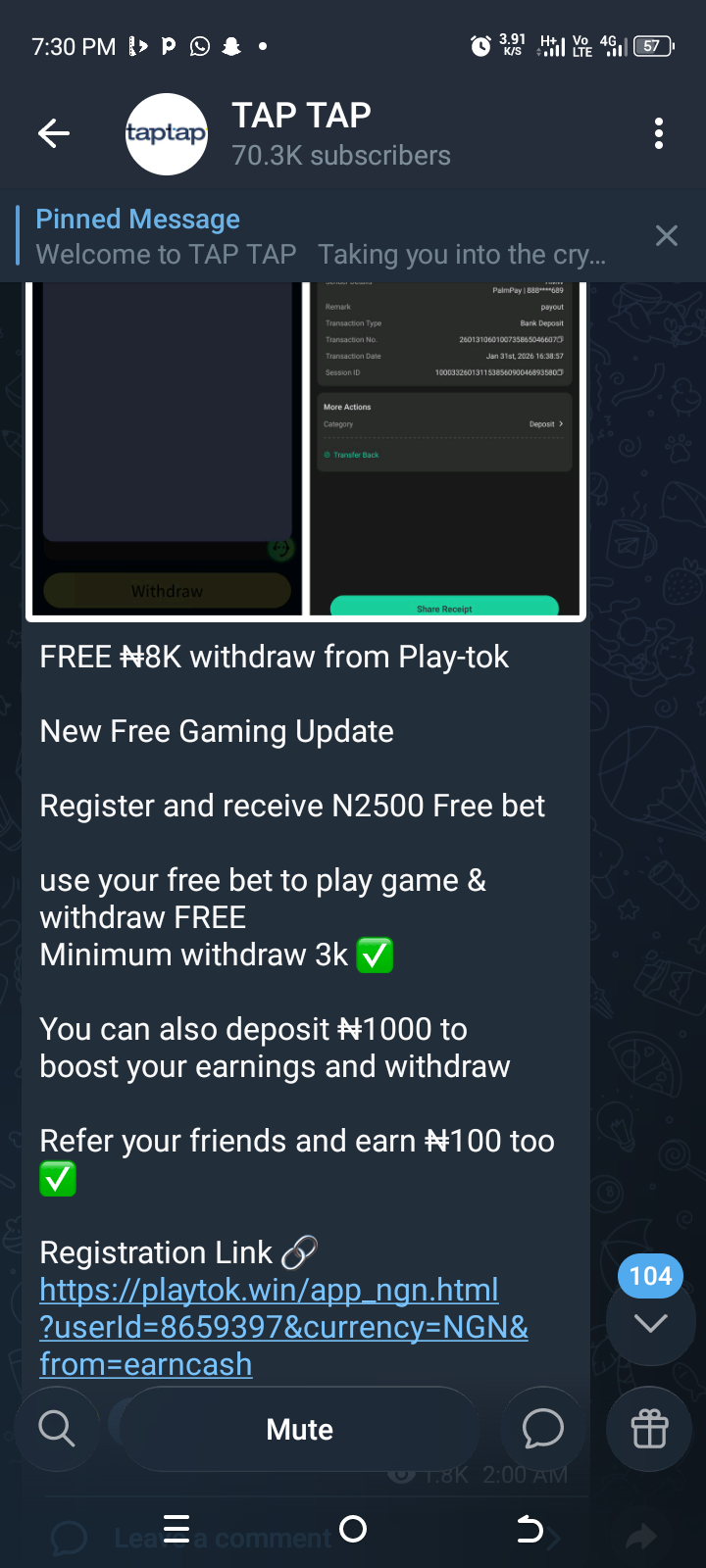Tap Android back navigation button
Viewport: 706px width, 1568px height.
point(529,1529)
